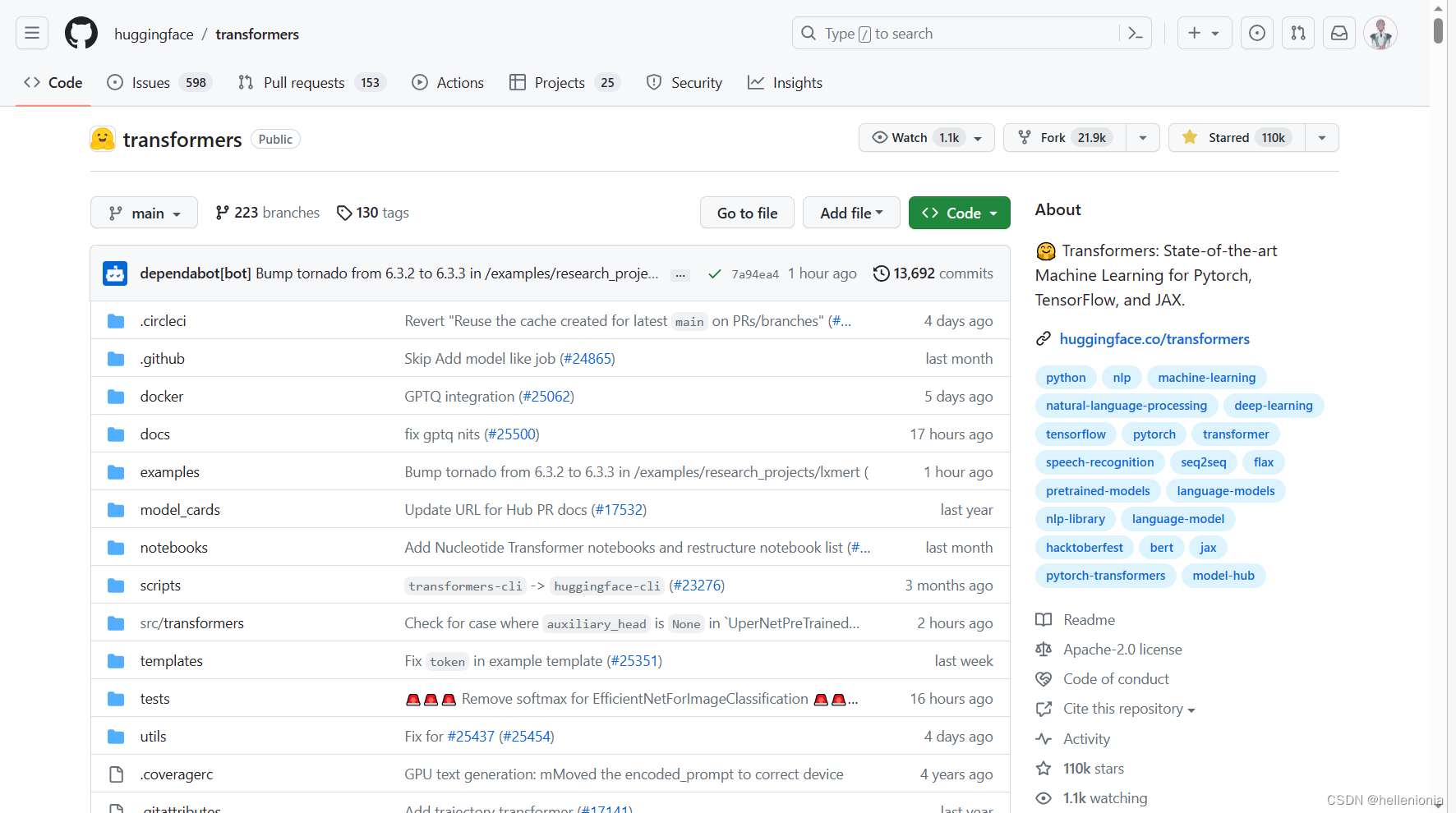
Task: Click the templates folder icon
Action: [x=116, y=661]
